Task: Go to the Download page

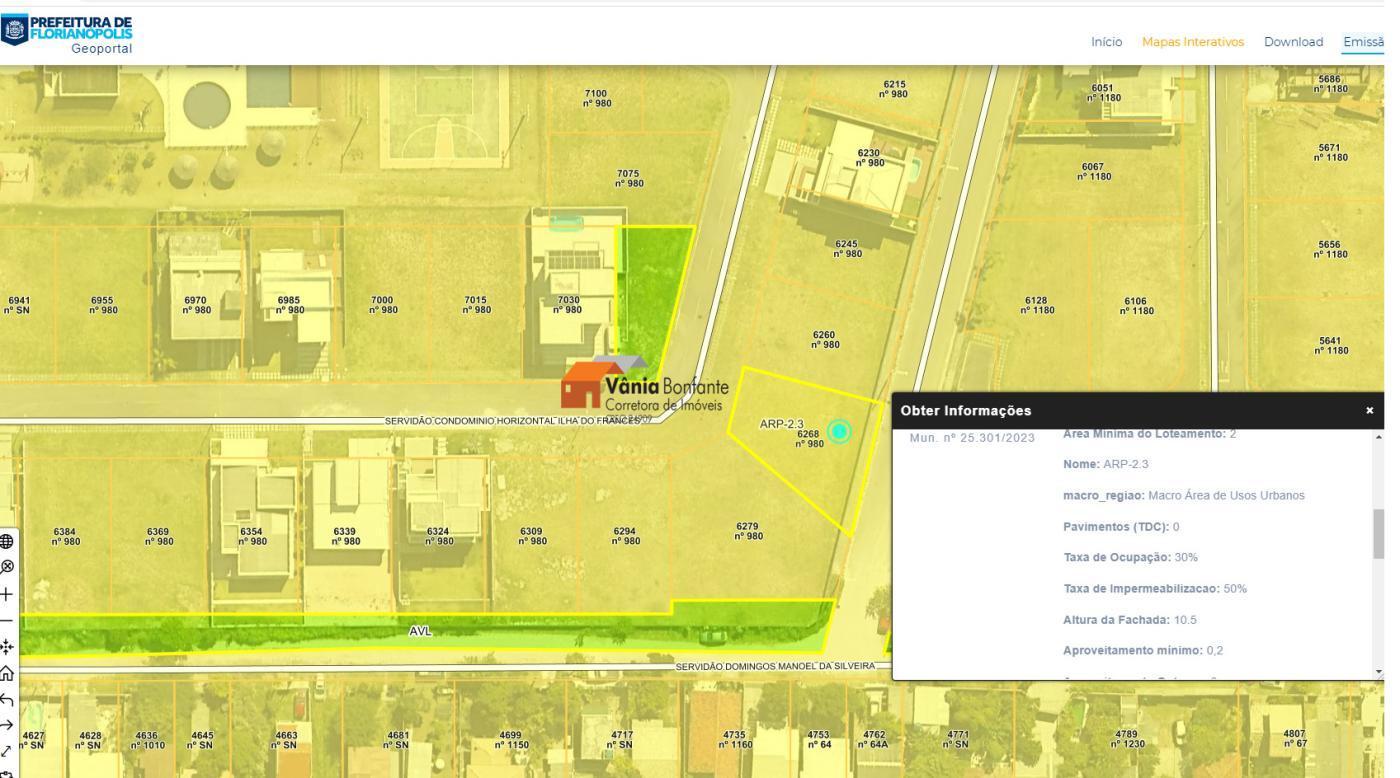Action: click(x=1293, y=42)
